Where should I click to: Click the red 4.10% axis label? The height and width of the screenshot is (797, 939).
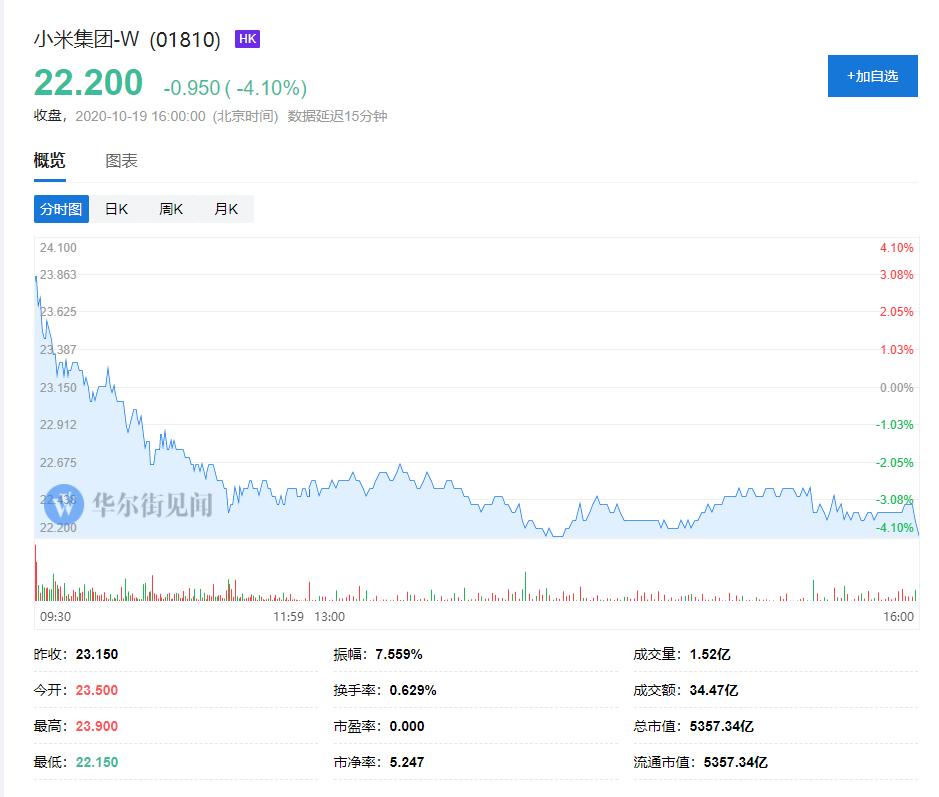click(x=896, y=248)
